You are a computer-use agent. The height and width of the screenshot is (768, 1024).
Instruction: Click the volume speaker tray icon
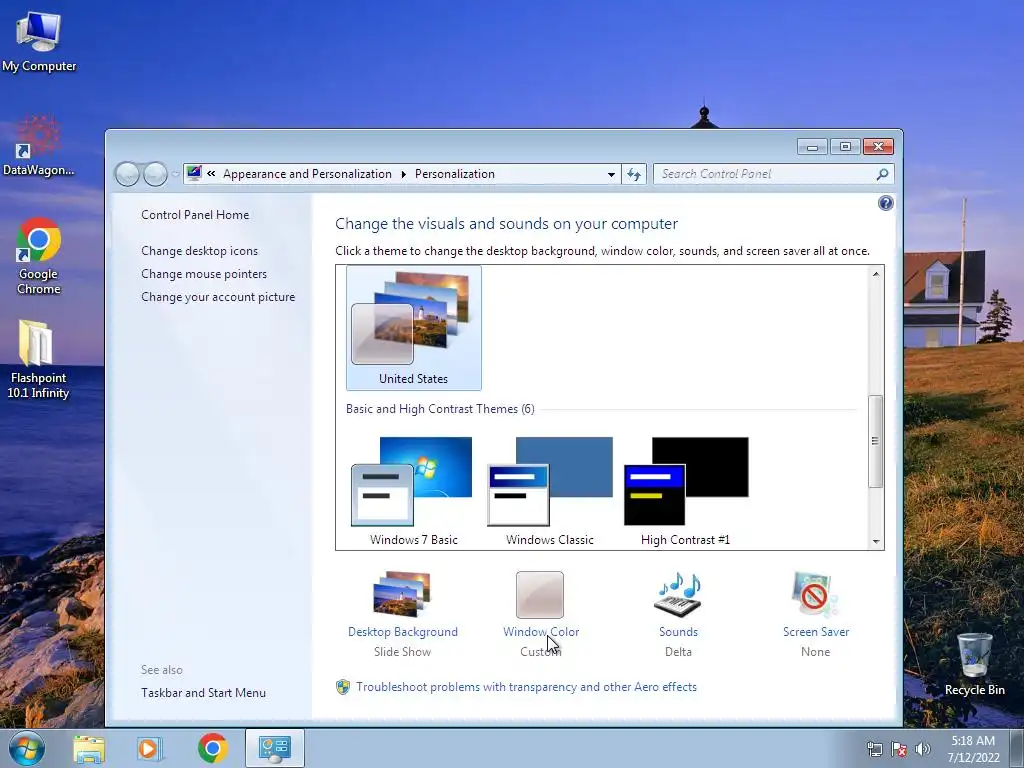(923, 749)
